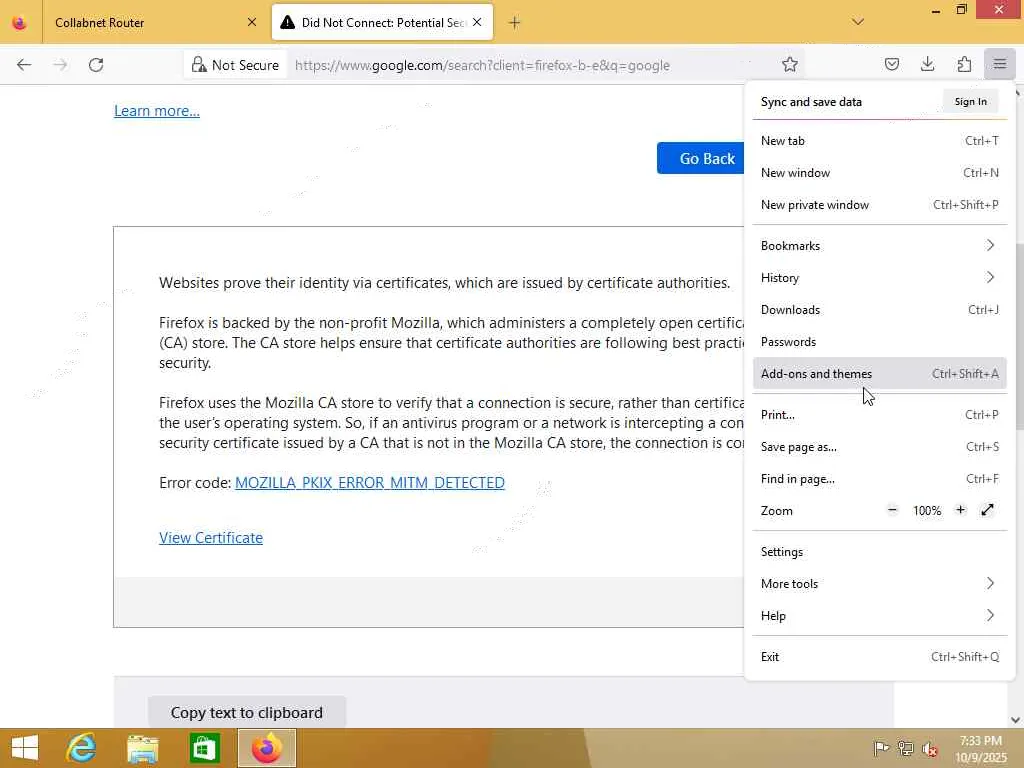Open Downloads from the menu
This screenshot has width=1024, height=768.
coord(879,310)
